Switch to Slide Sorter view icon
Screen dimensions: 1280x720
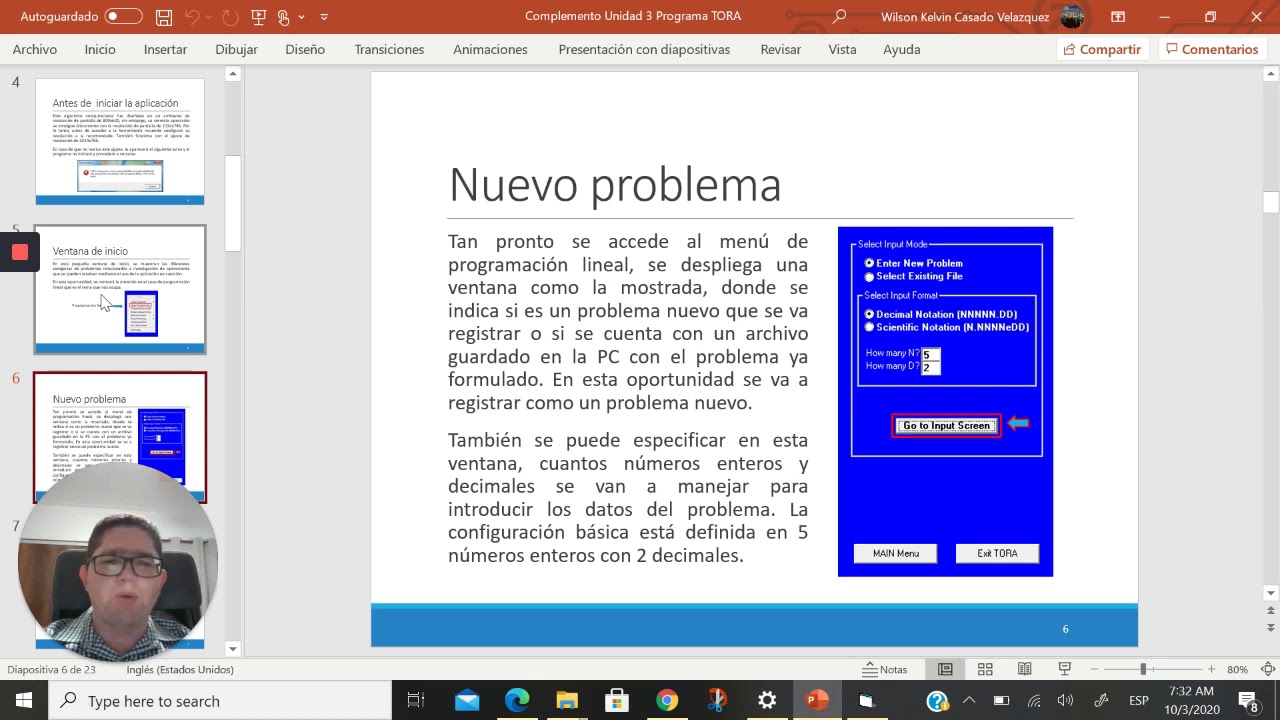[985, 669]
